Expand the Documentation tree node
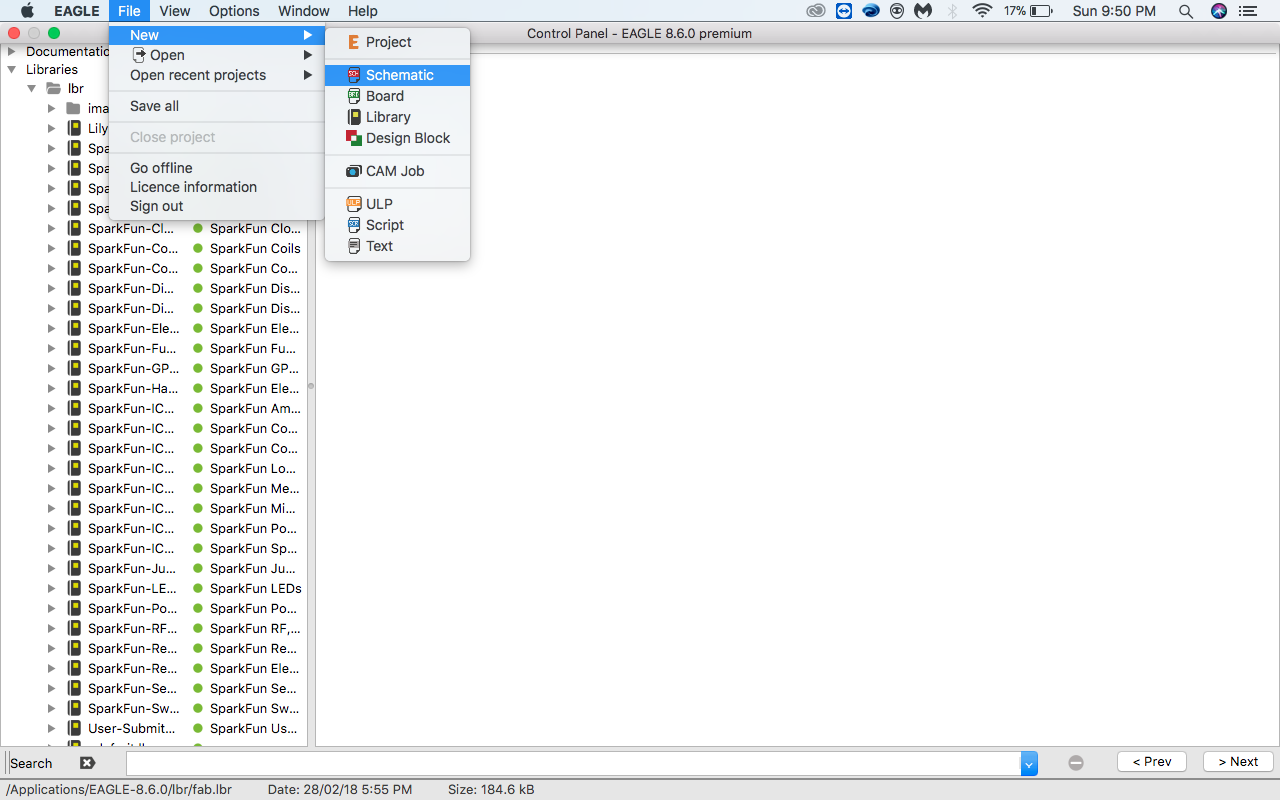Screen dimensions: 1280x800 (12, 51)
